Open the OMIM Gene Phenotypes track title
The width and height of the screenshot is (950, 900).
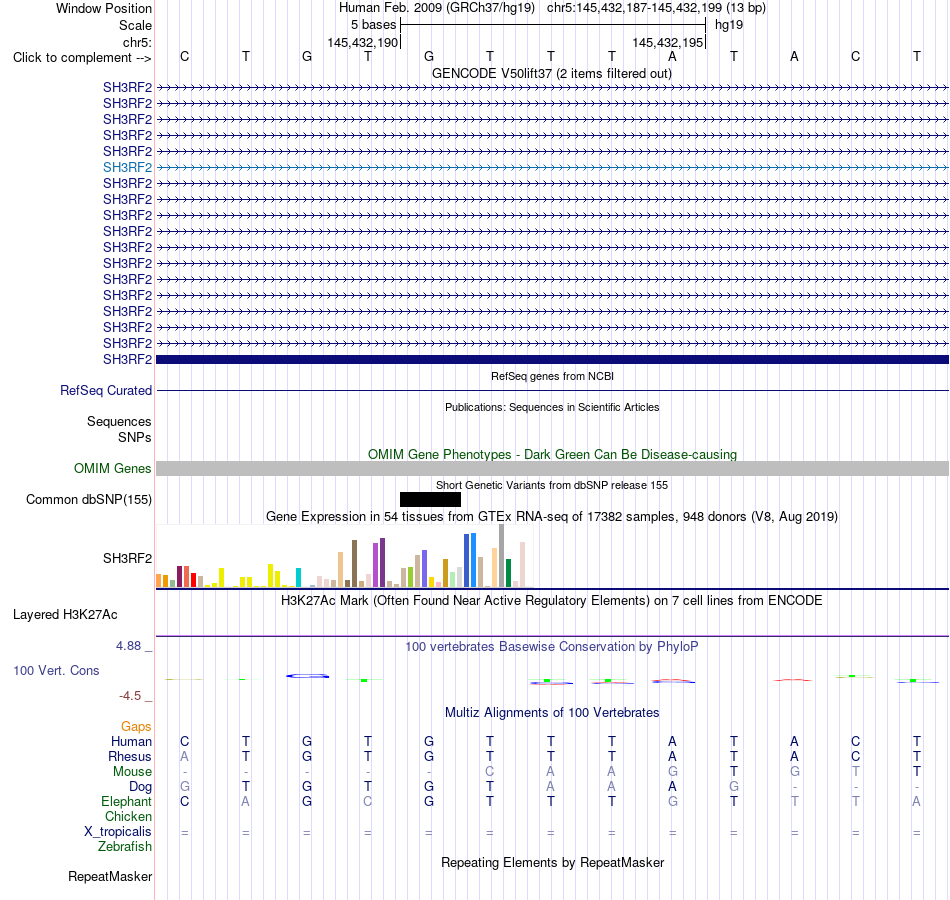click(553, 455)
